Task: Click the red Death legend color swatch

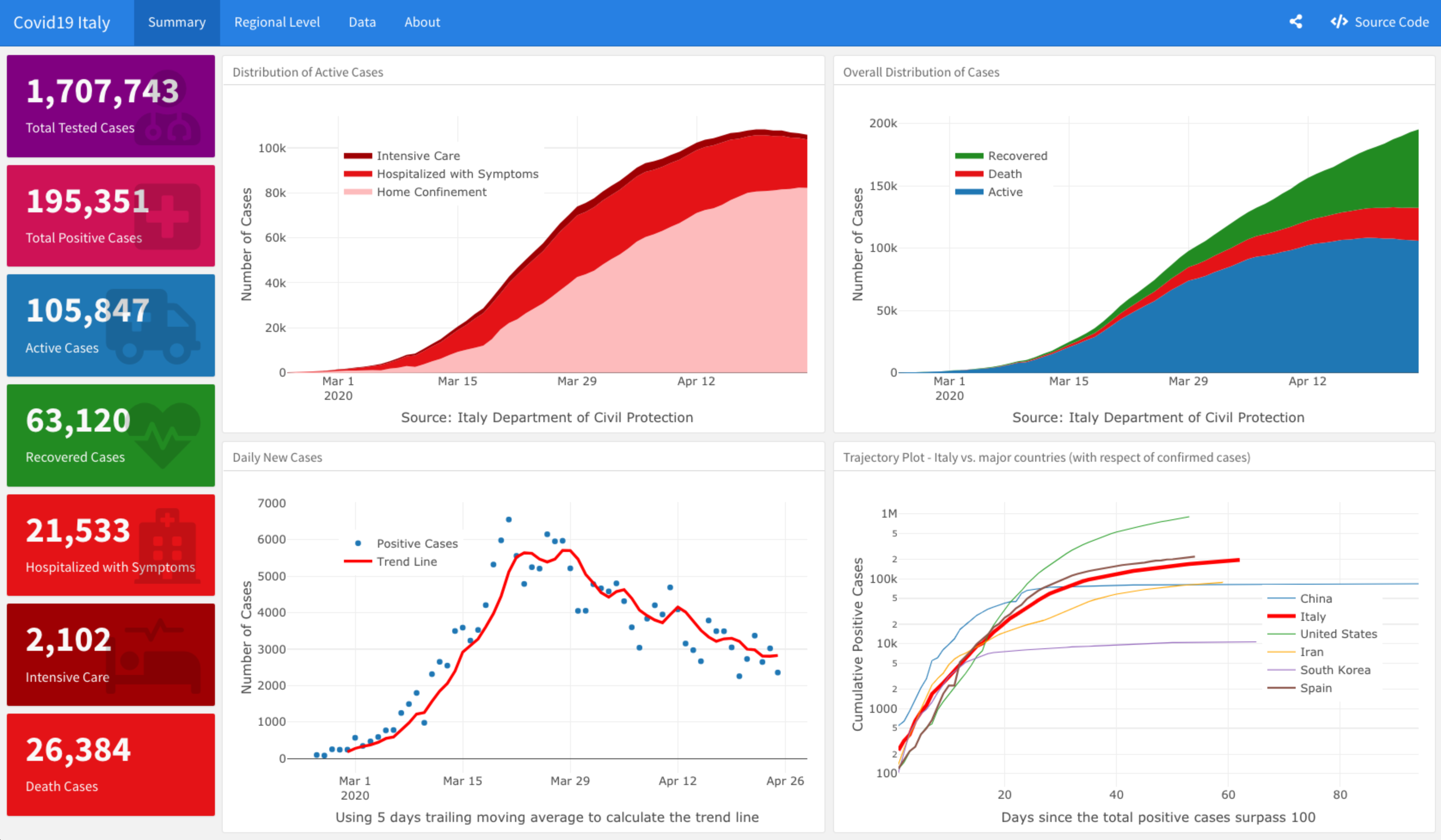Action: pos(969,174)
